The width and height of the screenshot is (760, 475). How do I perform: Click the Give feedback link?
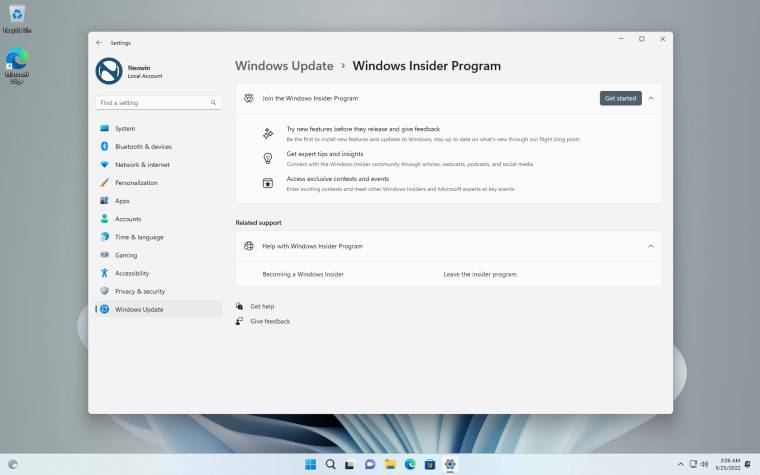tap(270, 321)
